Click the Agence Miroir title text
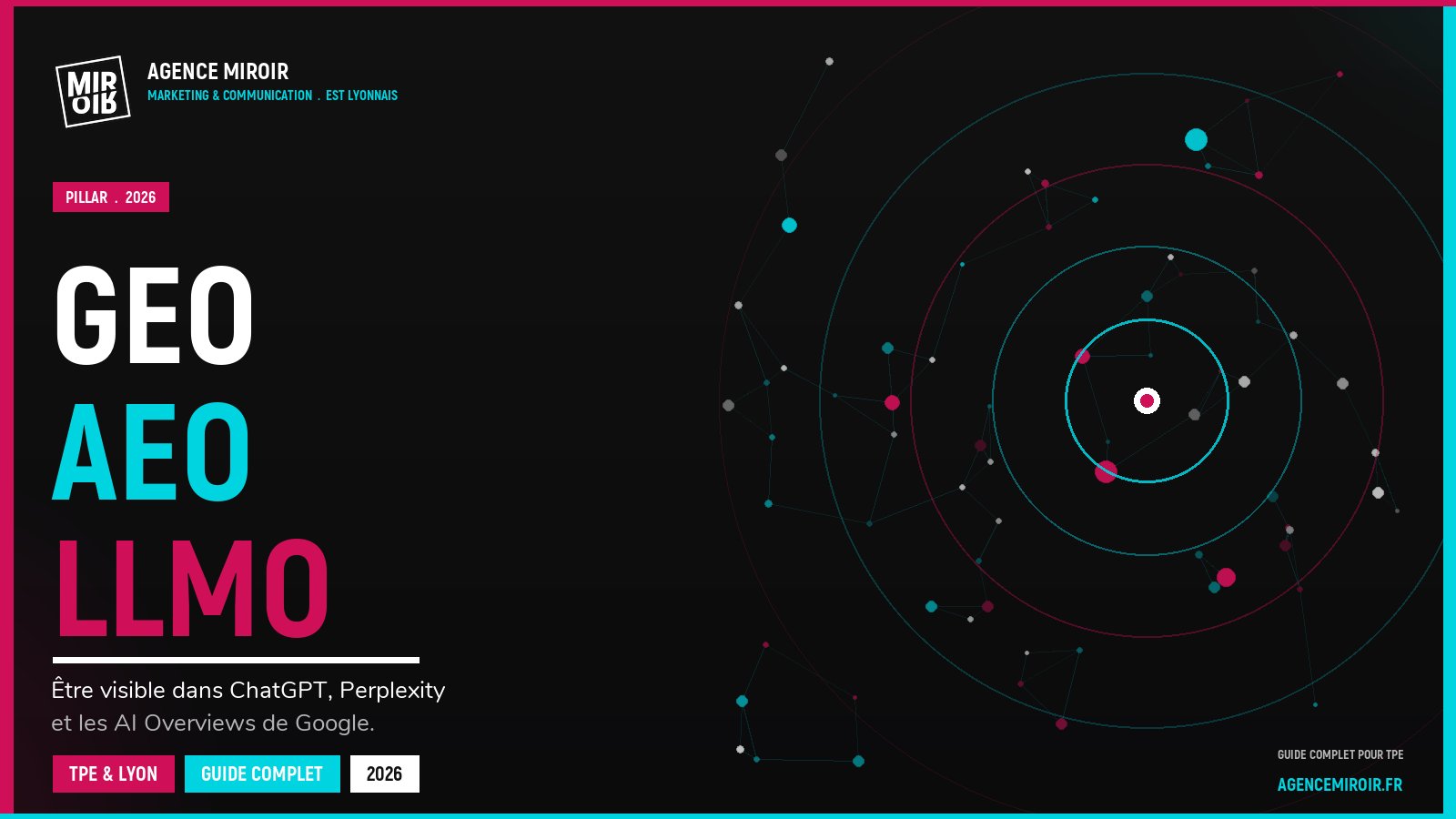This screenshot has width=1456, height=819. (217, 72)
